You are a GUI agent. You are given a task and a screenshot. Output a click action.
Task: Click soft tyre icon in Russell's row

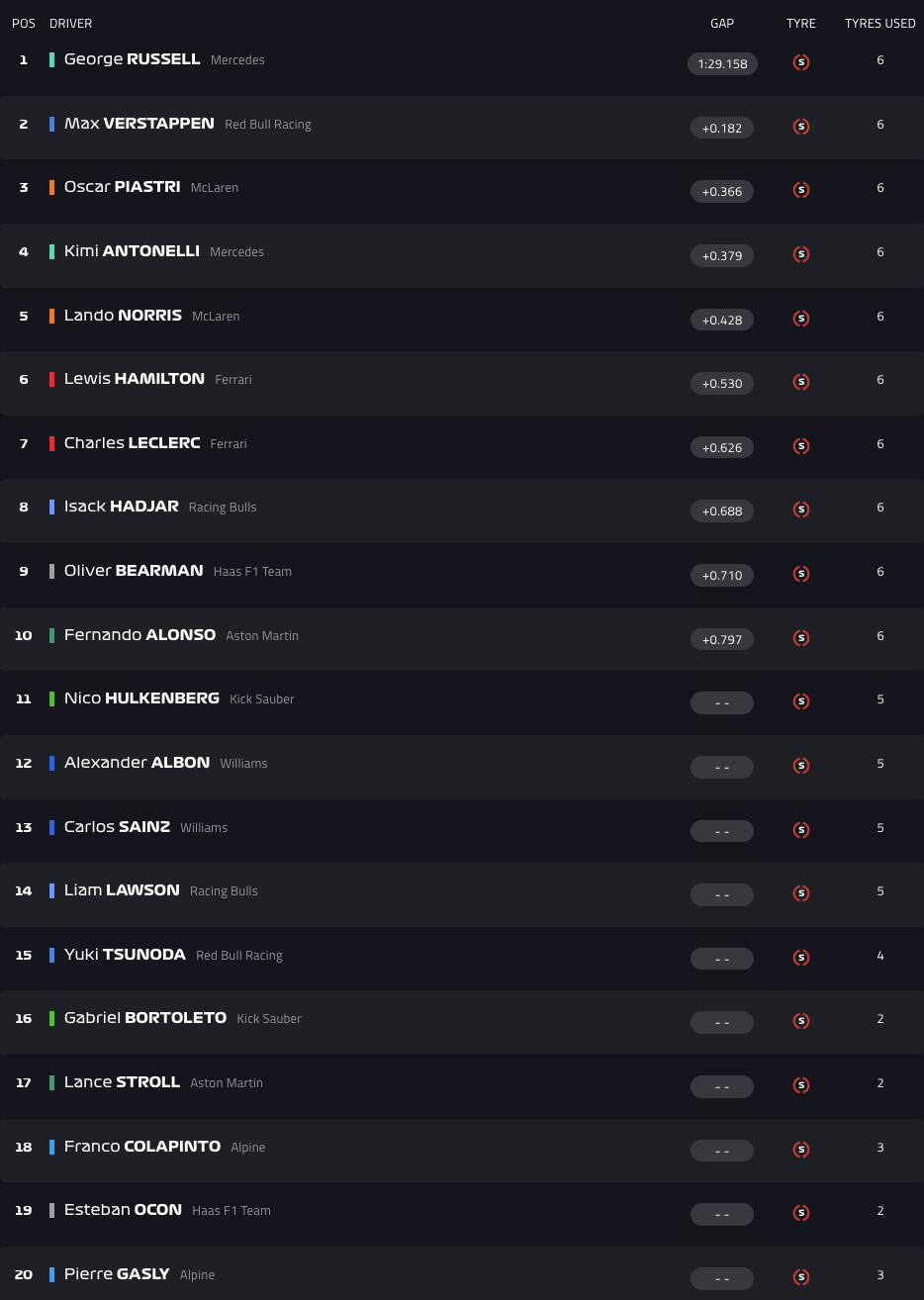point(801,62)
